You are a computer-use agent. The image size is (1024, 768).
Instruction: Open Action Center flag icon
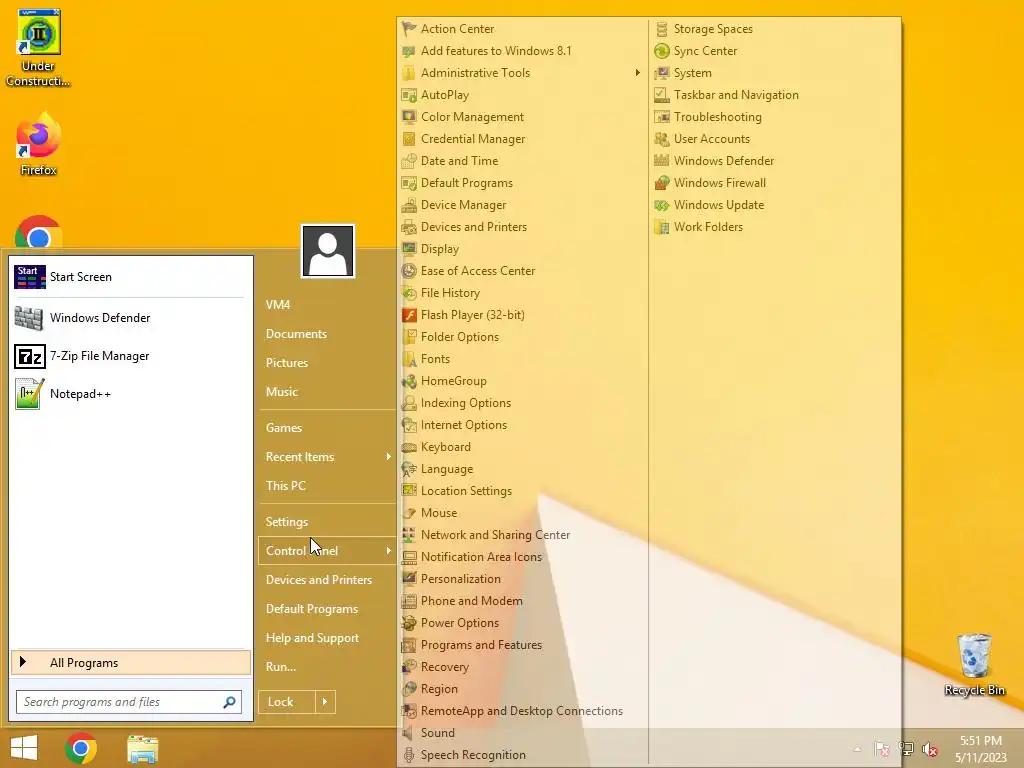click(x=409, y=29)
